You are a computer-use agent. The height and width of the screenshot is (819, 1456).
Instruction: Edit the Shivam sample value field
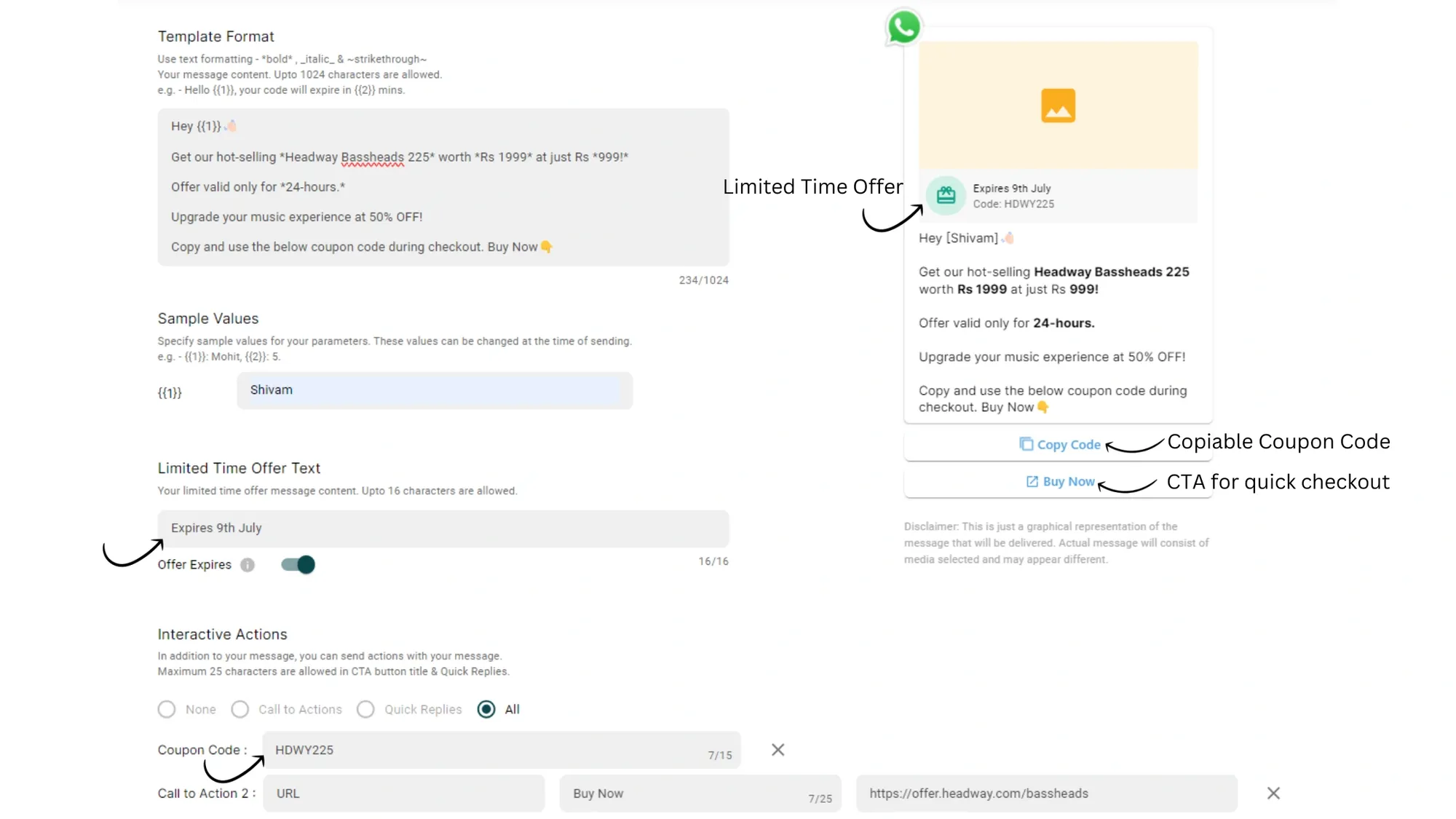pyautogui.click(x=434, y=390)
